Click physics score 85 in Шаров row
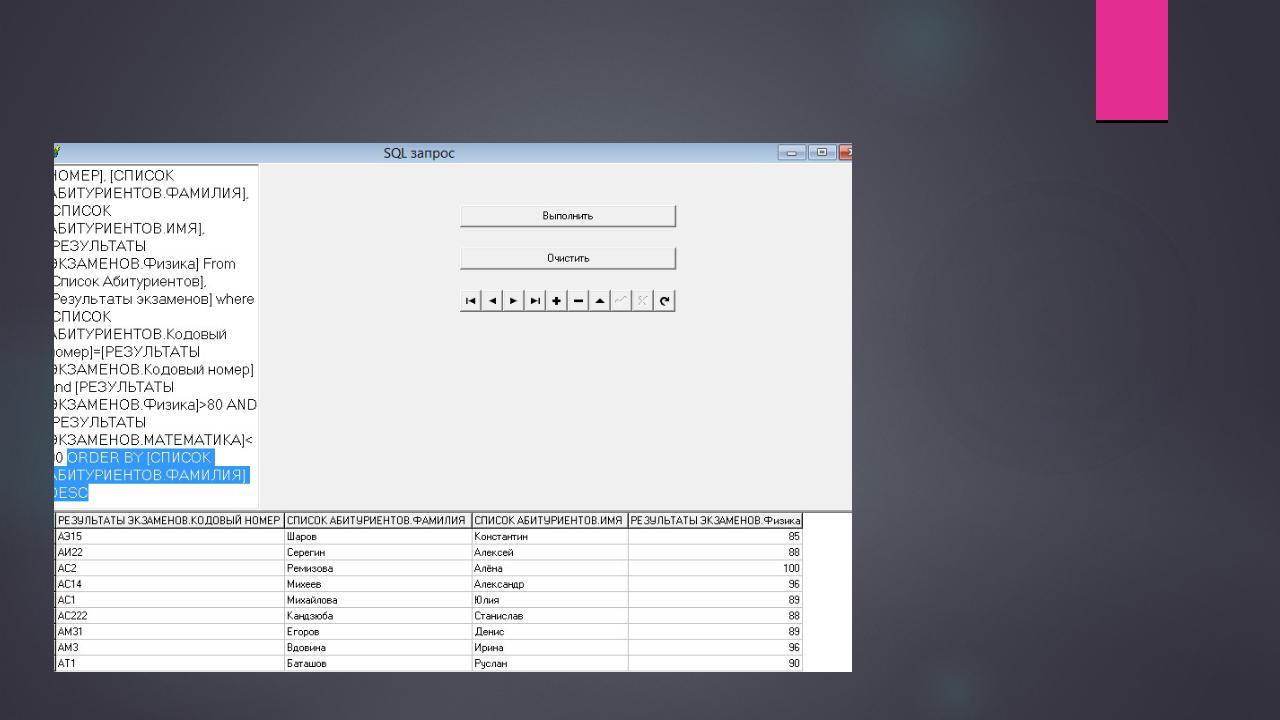1280x720 pixels. (x=715, y=536)
